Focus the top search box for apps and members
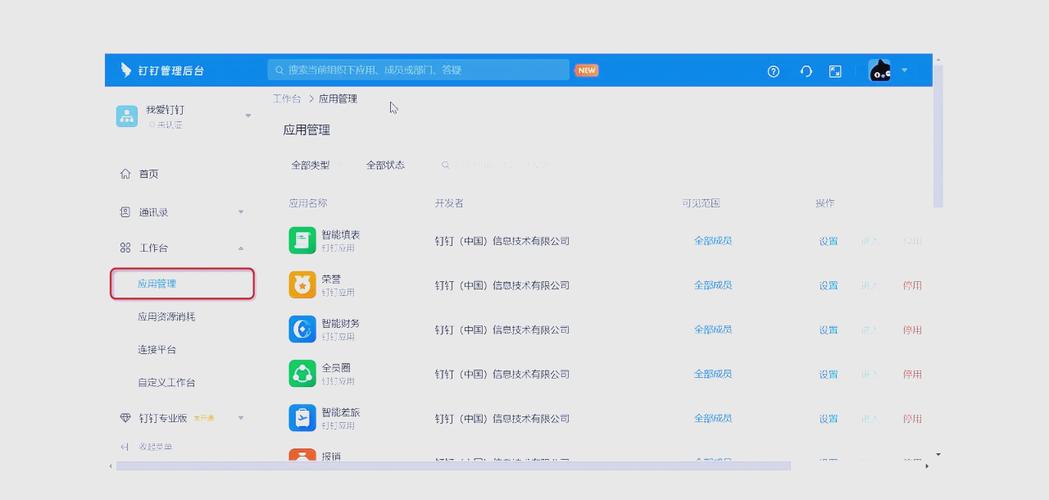 (418, 70)
